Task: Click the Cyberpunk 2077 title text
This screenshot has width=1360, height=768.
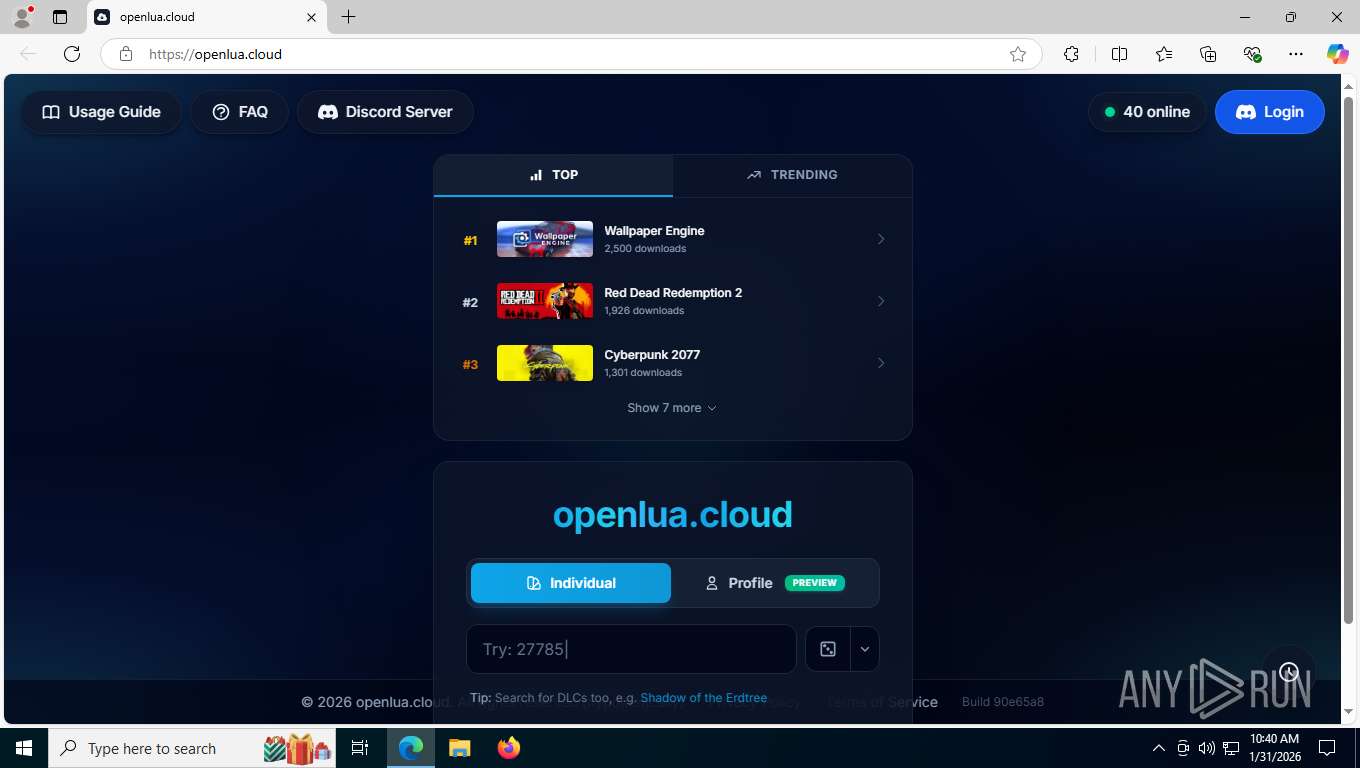Action: (x=652, y=355)
